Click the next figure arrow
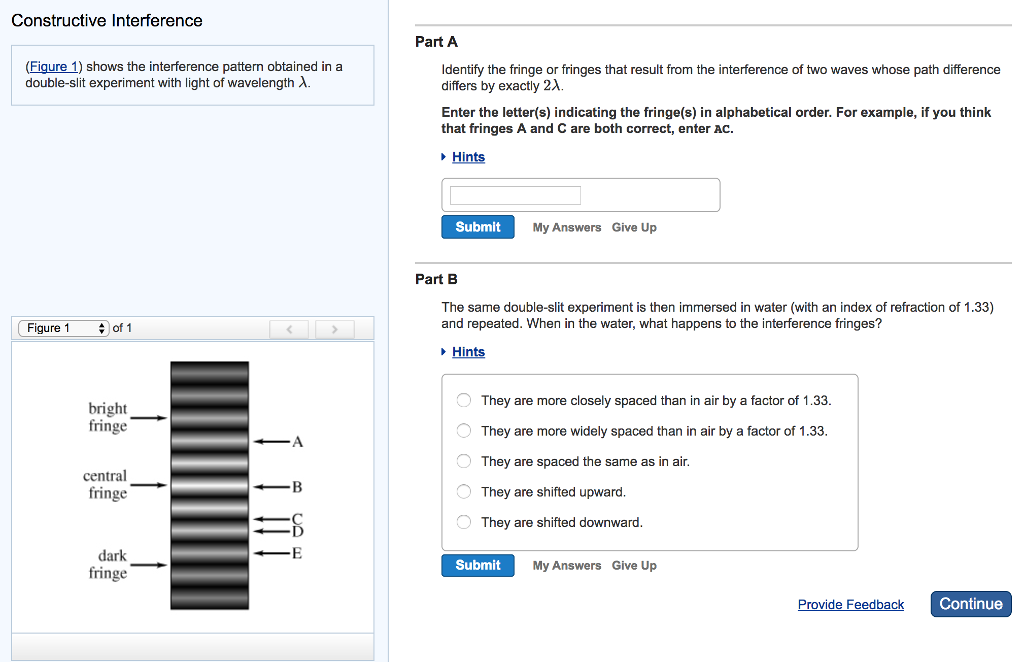The image size is (1024, 662). click(334, 327)
